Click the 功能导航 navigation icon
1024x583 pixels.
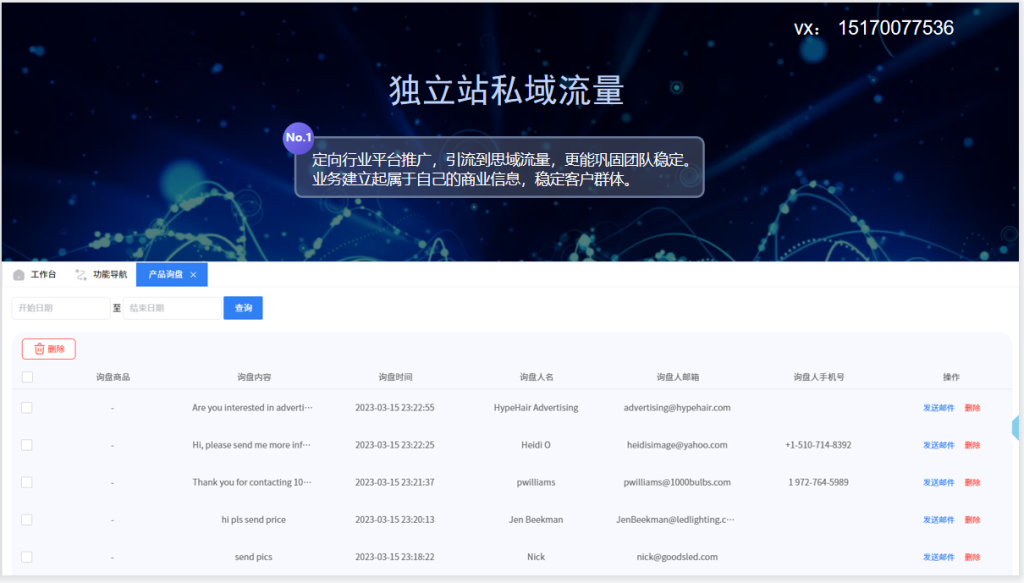click(x=81, y=275)
